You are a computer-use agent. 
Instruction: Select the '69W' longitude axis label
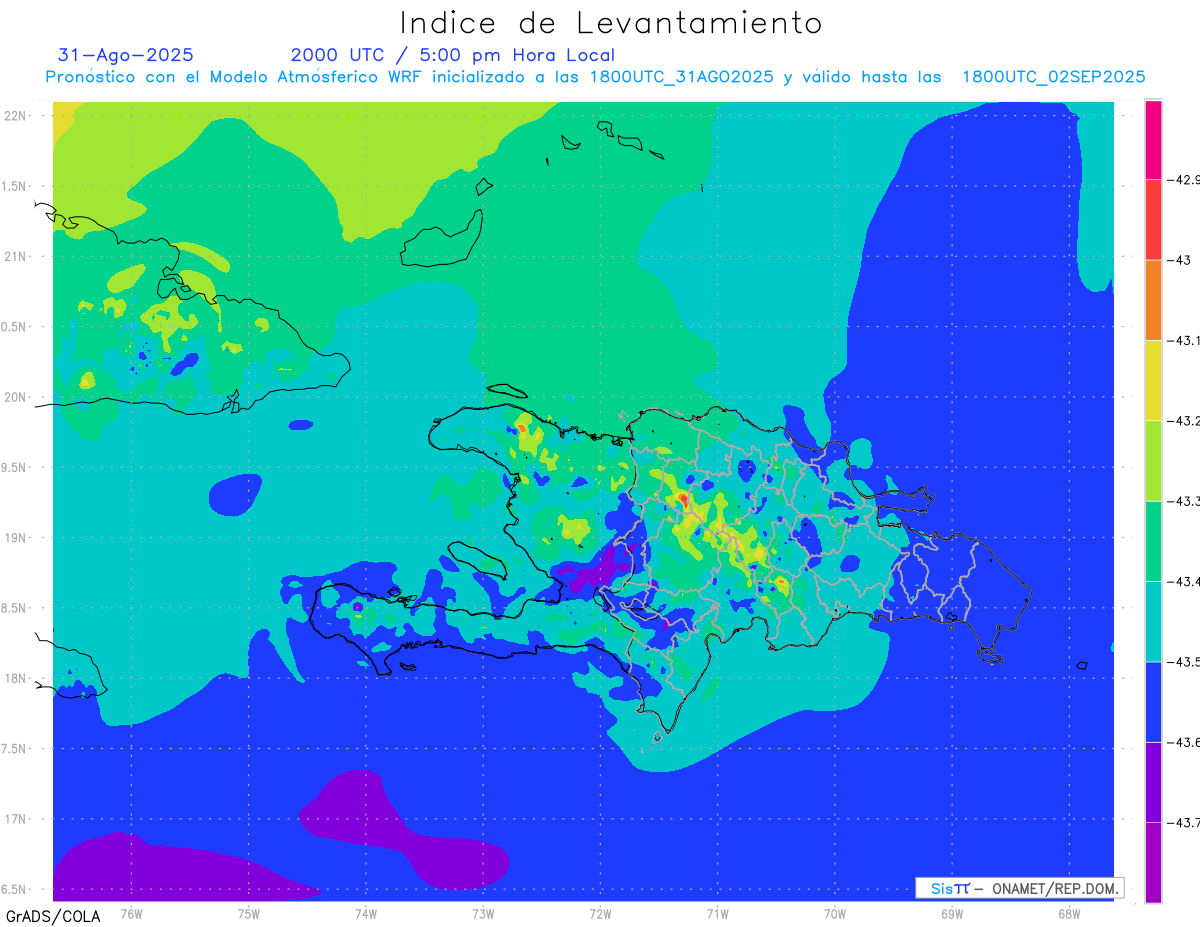coord(951,914)
